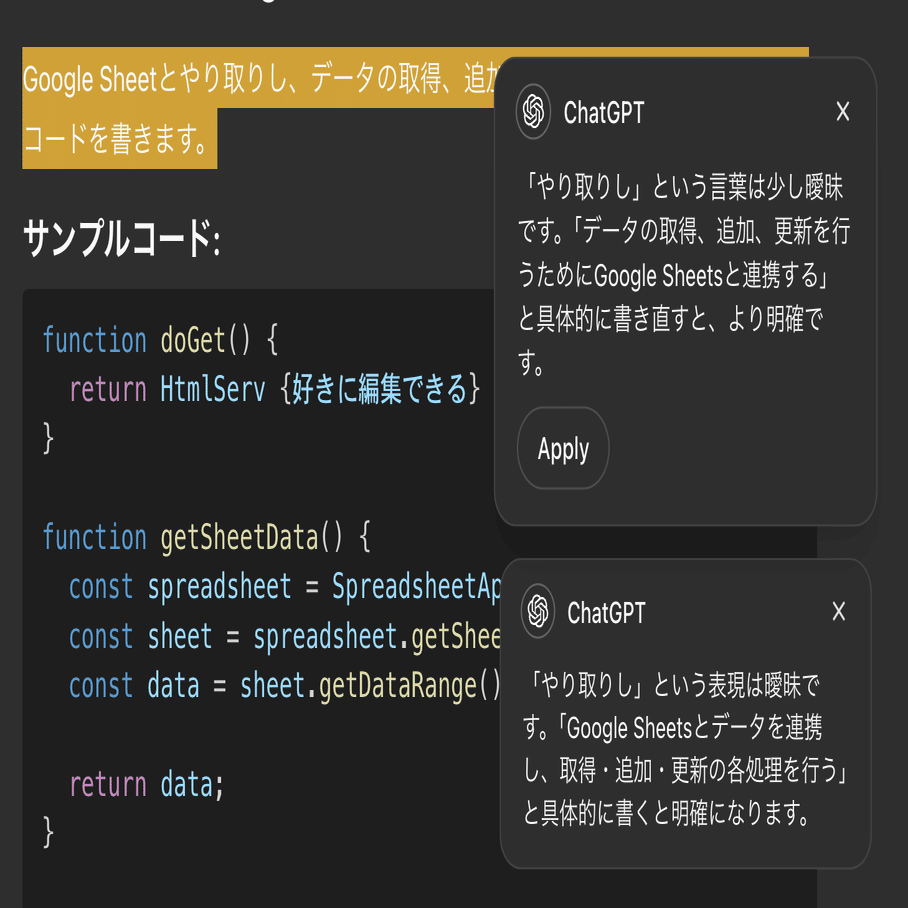908x908 pixels.
Task: Click the ChatGPT logo in the lower comment
Action: (538, 611)
